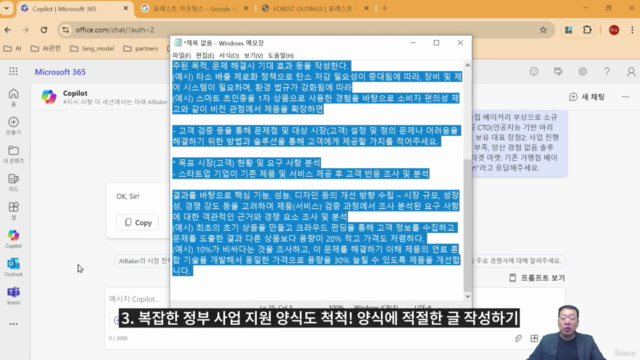This screenshot has height=360, width=640.
Task: Click the Microsoft 365 title link
Action: tap(60, 72)
